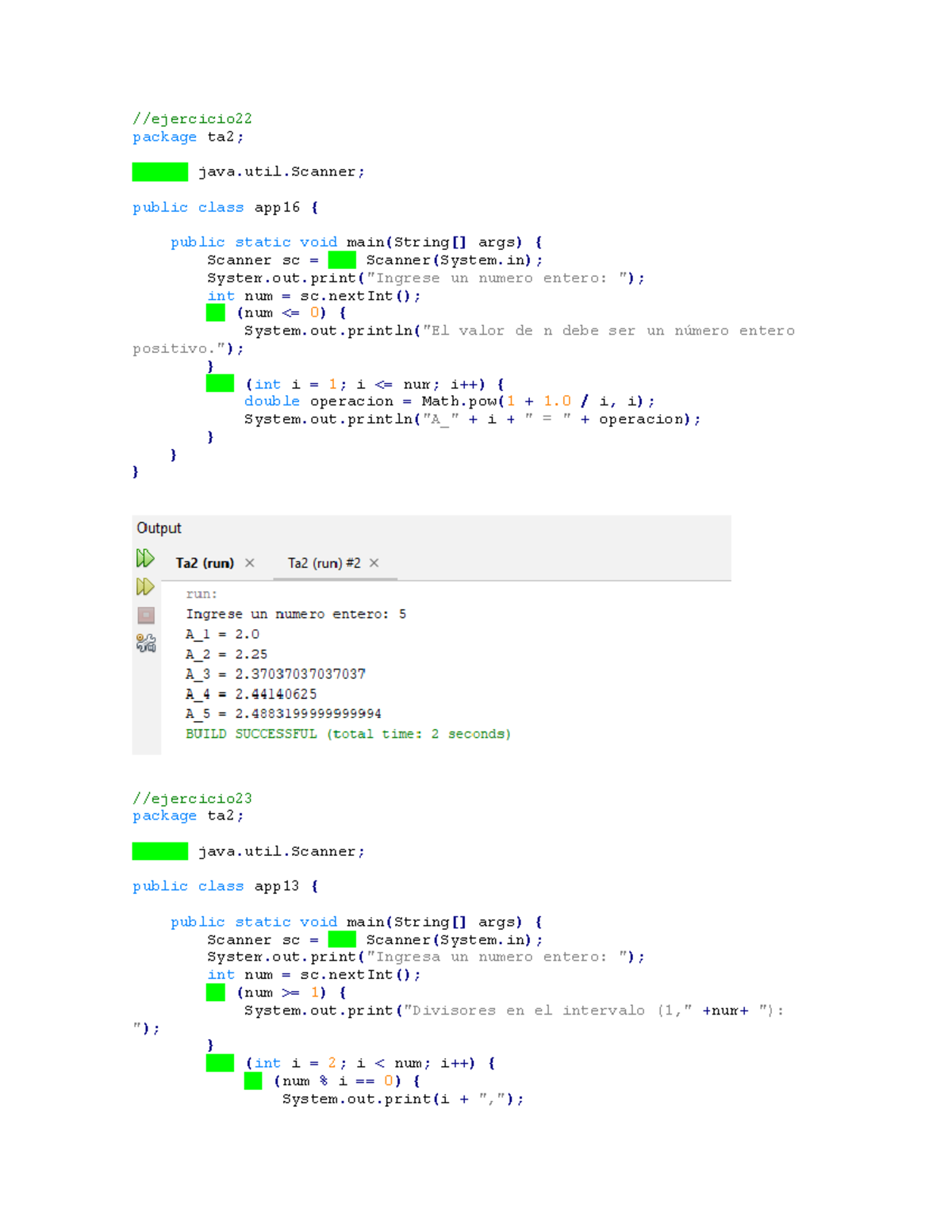Click the green blank before (int i = 2; i < num; i++)
The image size is (952, 1232).
[x=218, y=1062]
